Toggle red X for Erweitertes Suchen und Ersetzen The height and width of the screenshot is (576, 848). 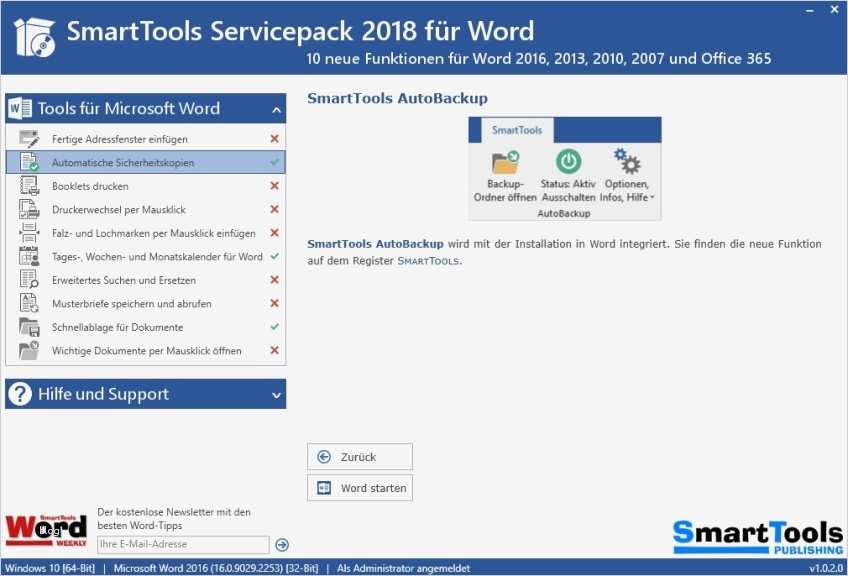[274, 280]
